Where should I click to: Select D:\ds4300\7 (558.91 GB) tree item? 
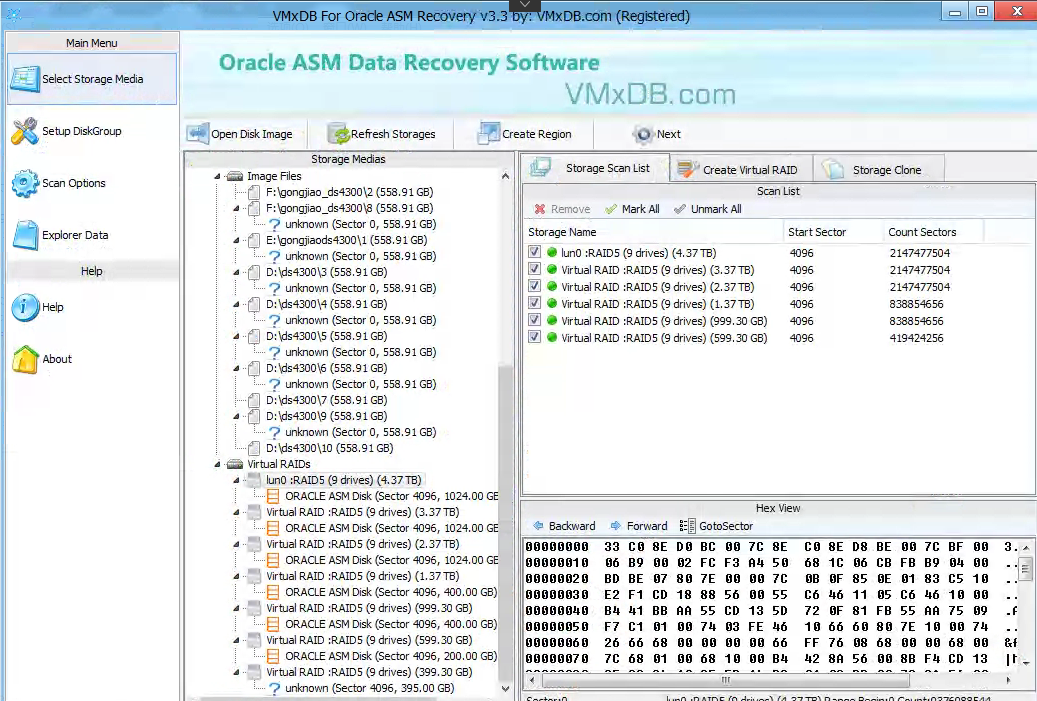(x=326, y=400)
